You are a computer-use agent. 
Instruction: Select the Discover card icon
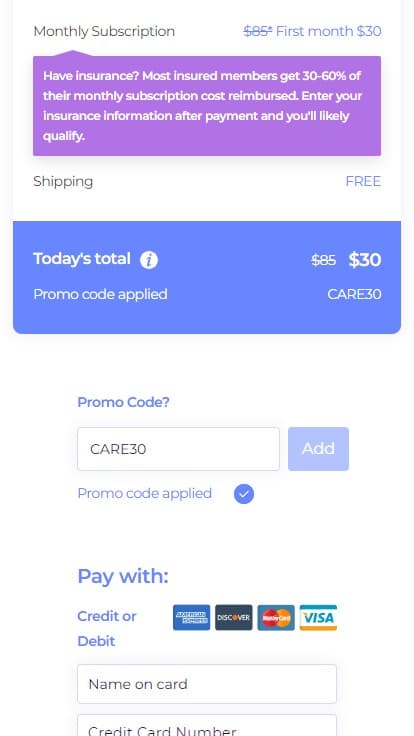coord(233,617)
